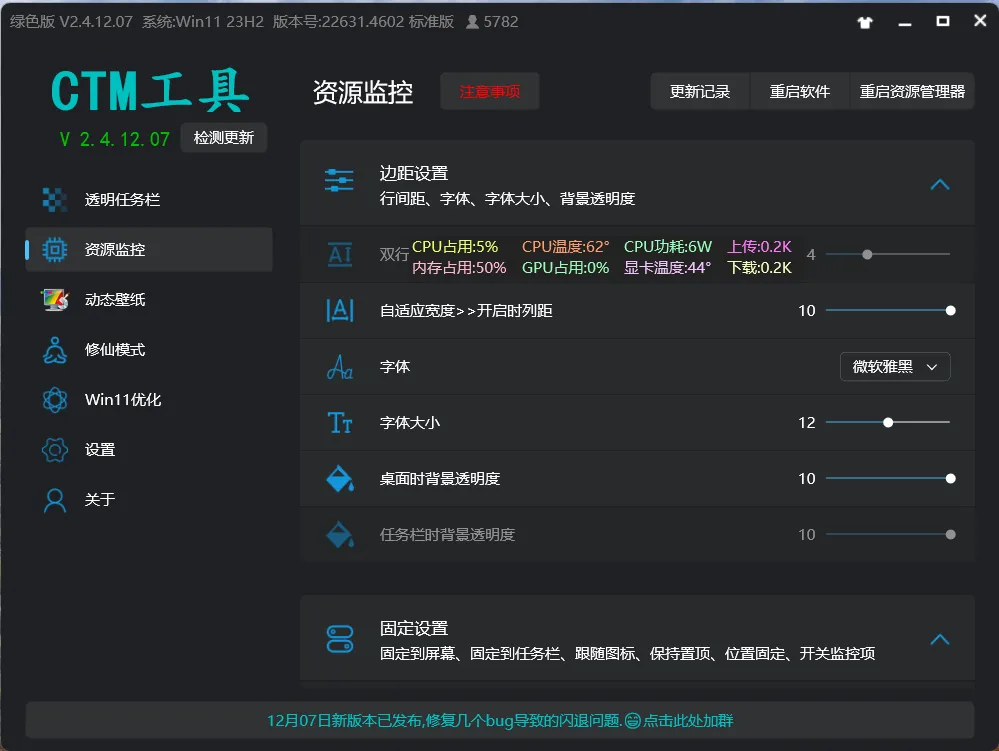Collapse the 固定设置 section chevron
The image size is (999, 751).
tap(940, 640)
